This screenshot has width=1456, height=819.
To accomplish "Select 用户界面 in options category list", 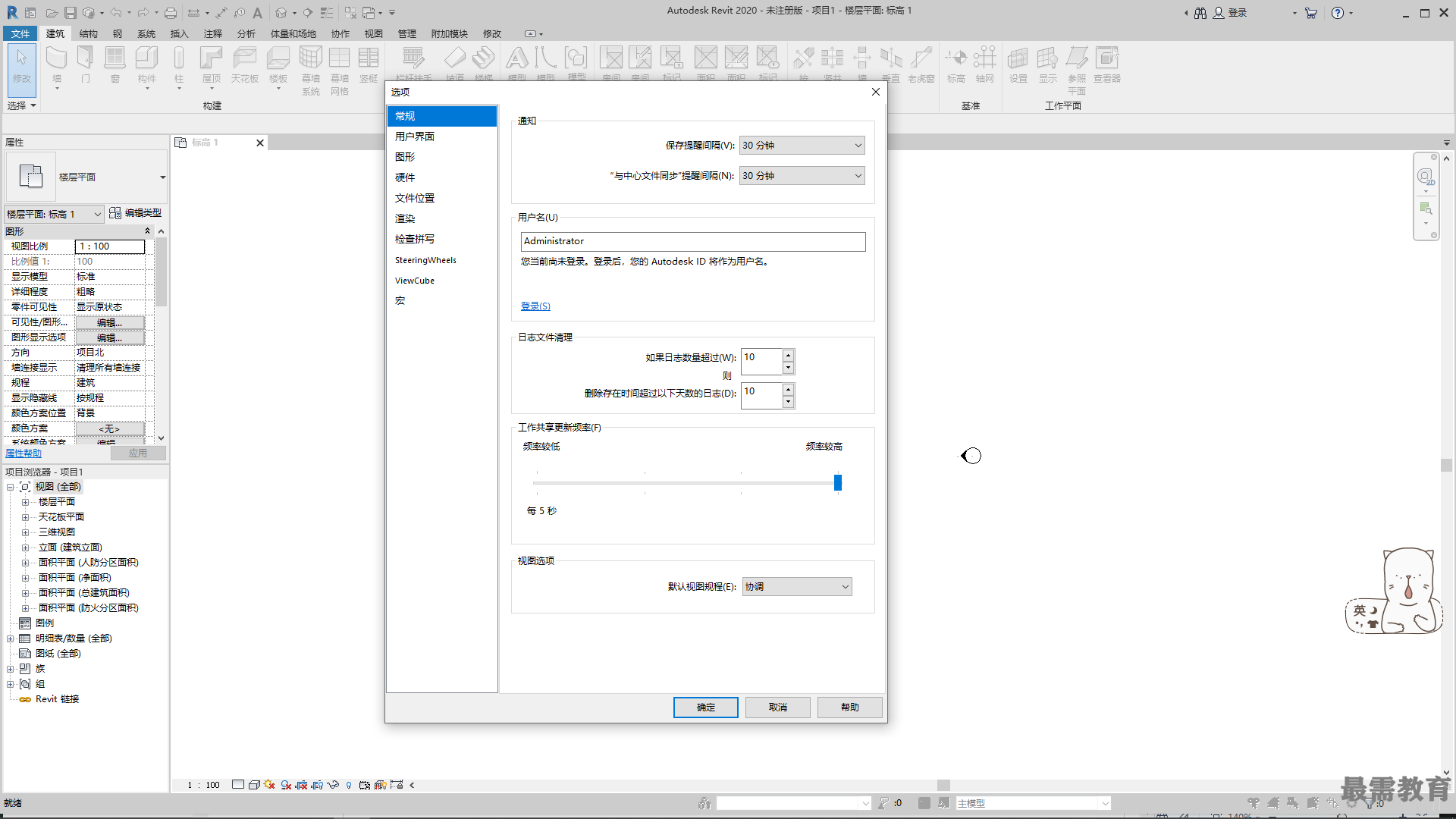I will click(x=441, y=136).
